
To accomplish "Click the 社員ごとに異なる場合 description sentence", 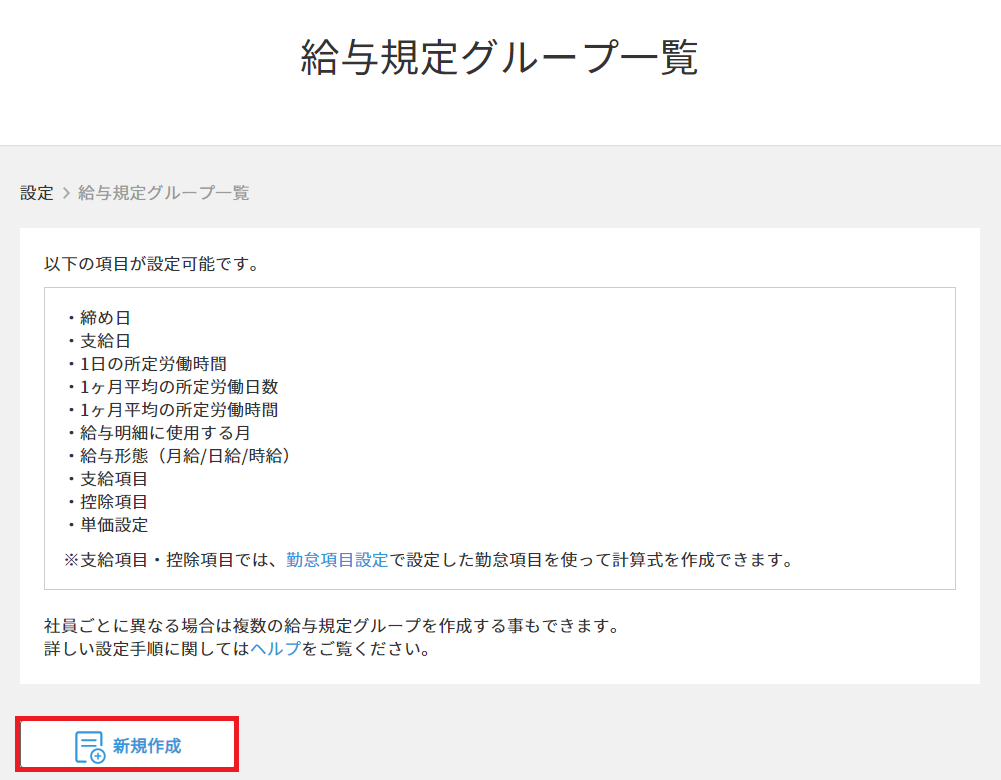I will (x=332, y=626).
